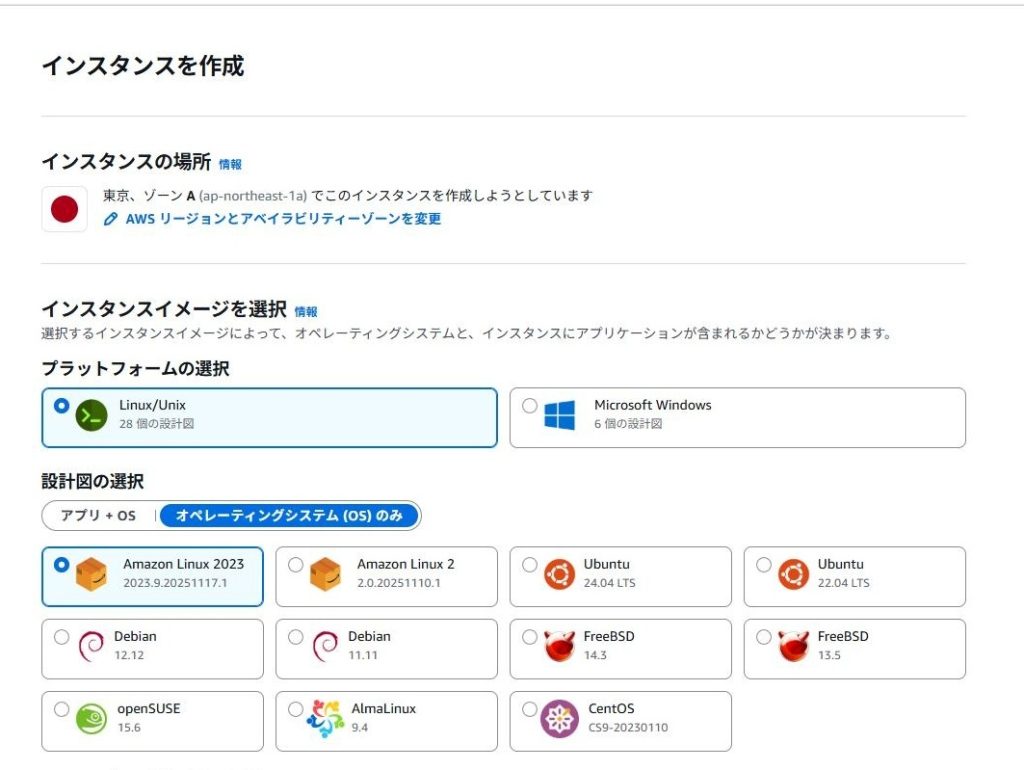The height and width of the screenshot is (770, 1024).
Task: Choose the Ubuntu 22.04 LTS radio button
Action: click(x=764, y=565)
